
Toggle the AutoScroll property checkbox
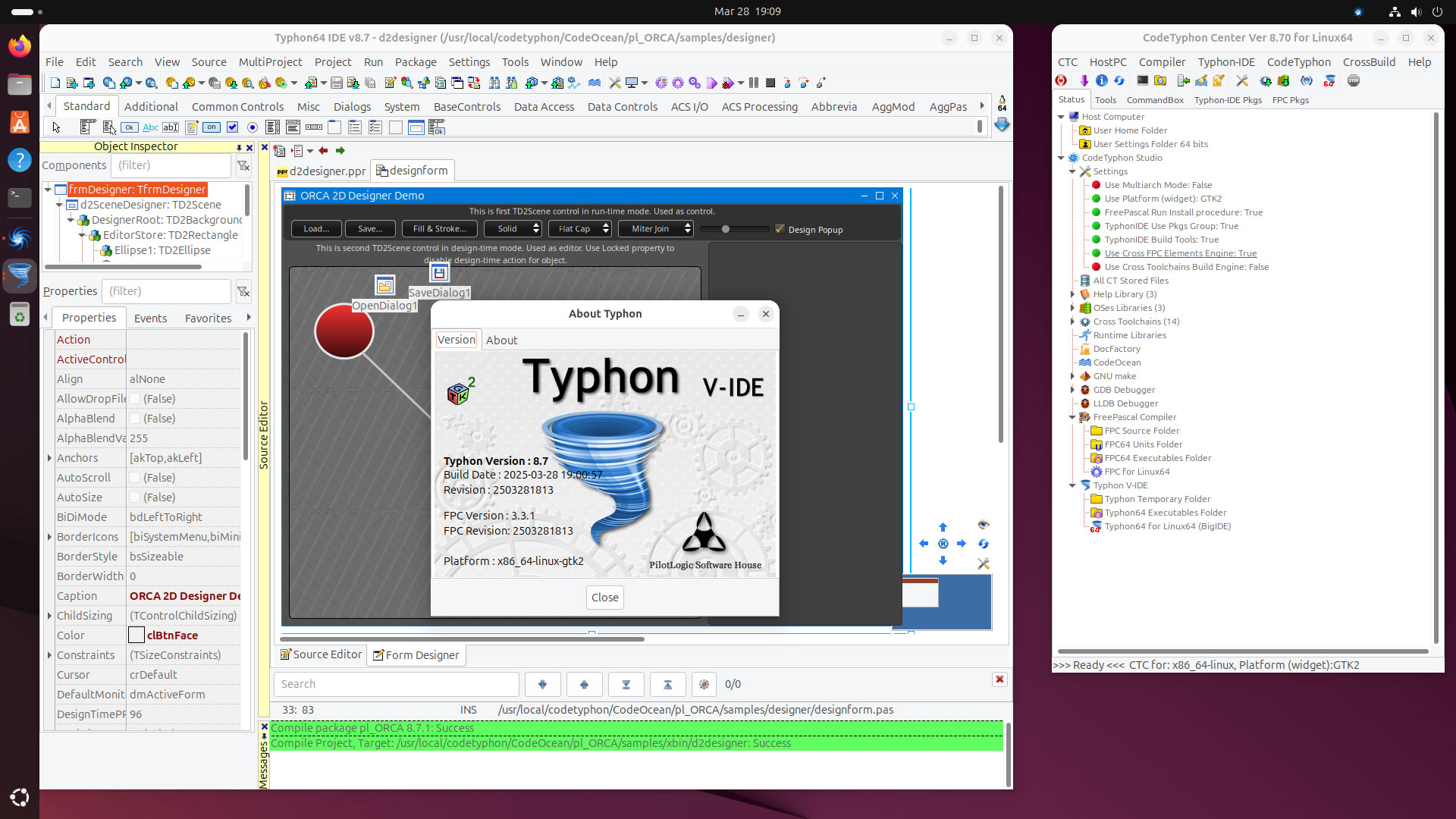(x=135, y=478)
